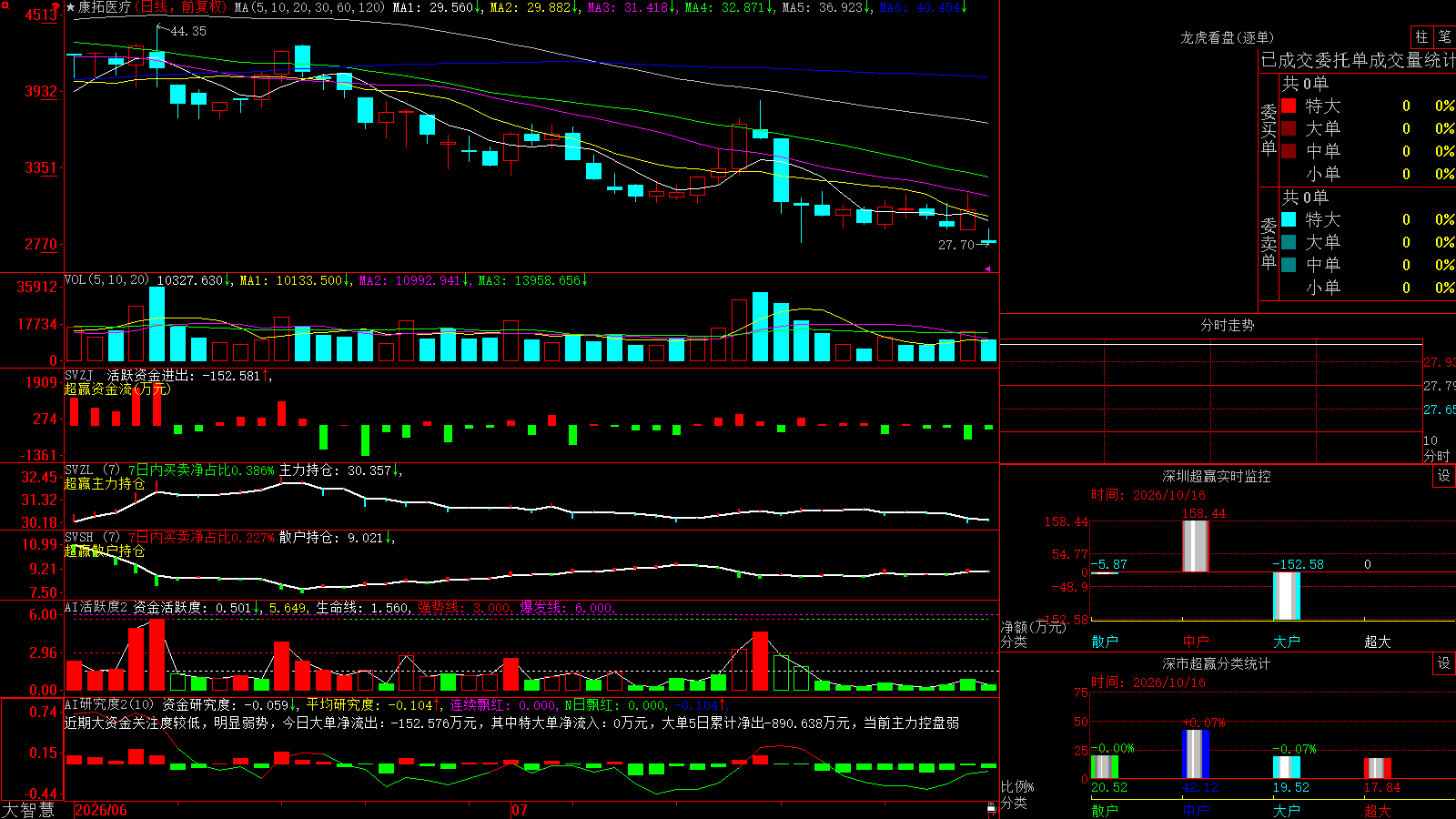Viewport: 1456px width, 819px height.
Task: Click the 散户 category label under 深圳超赢实时监控
Action: [1105, 642]
